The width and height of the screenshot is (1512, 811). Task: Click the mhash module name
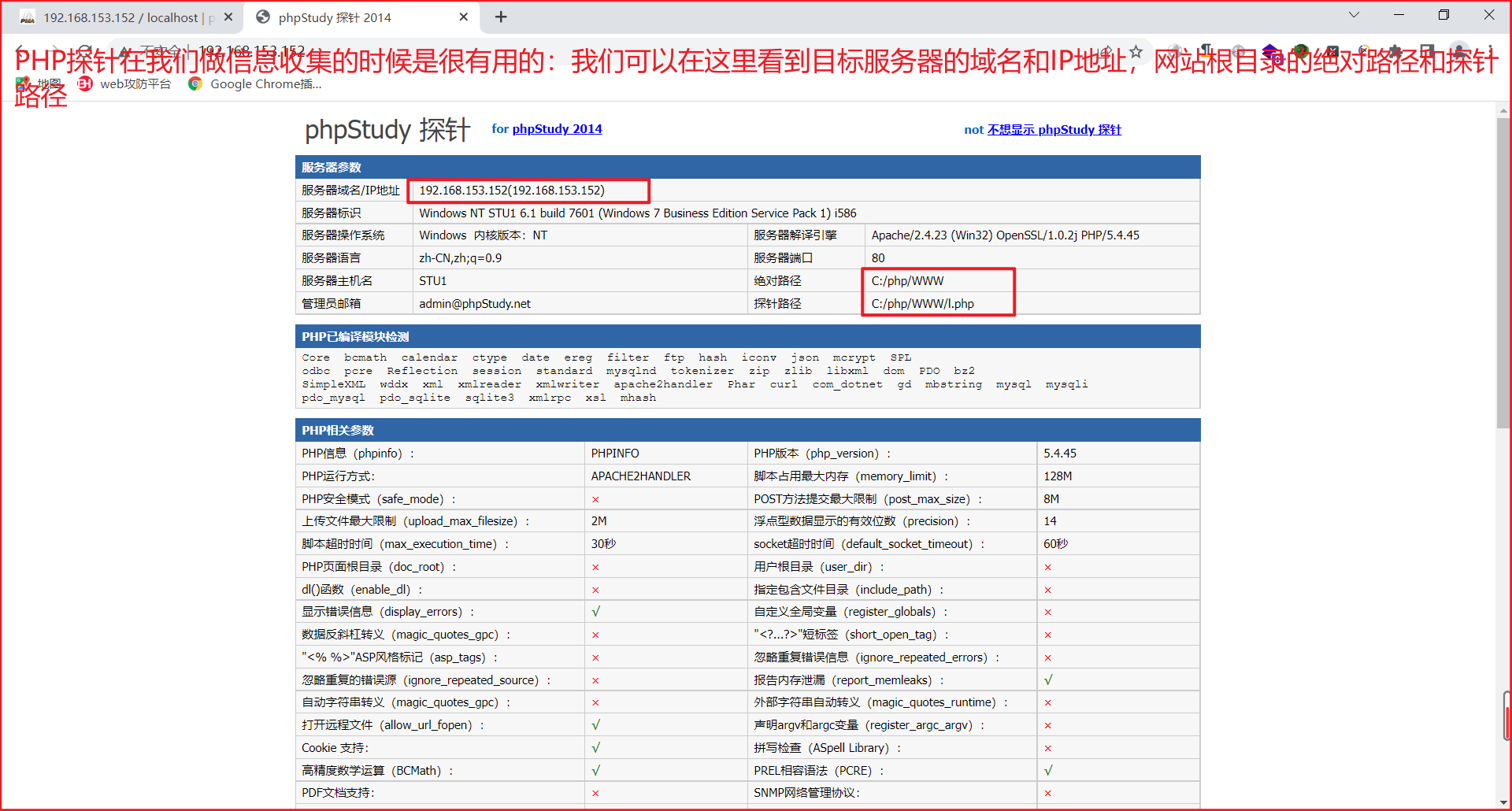[x=638, y=398]
